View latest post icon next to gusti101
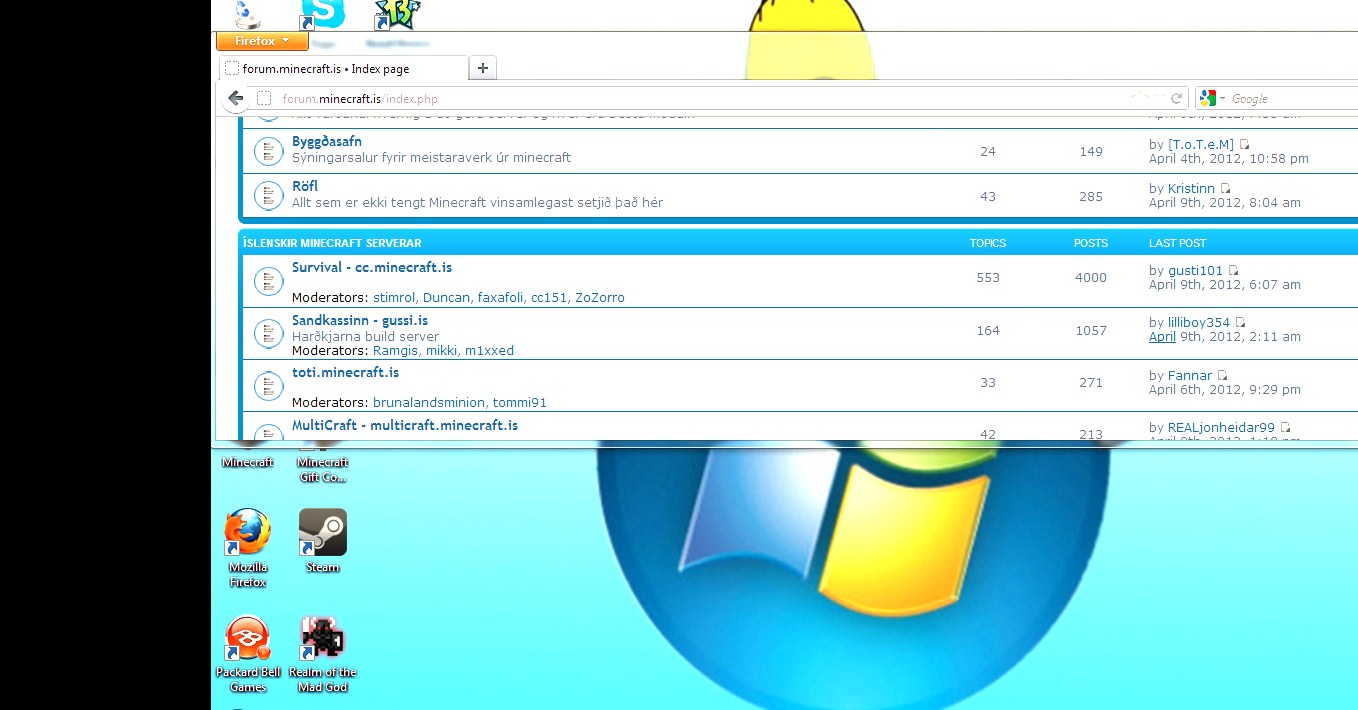 click(1234, 271)
